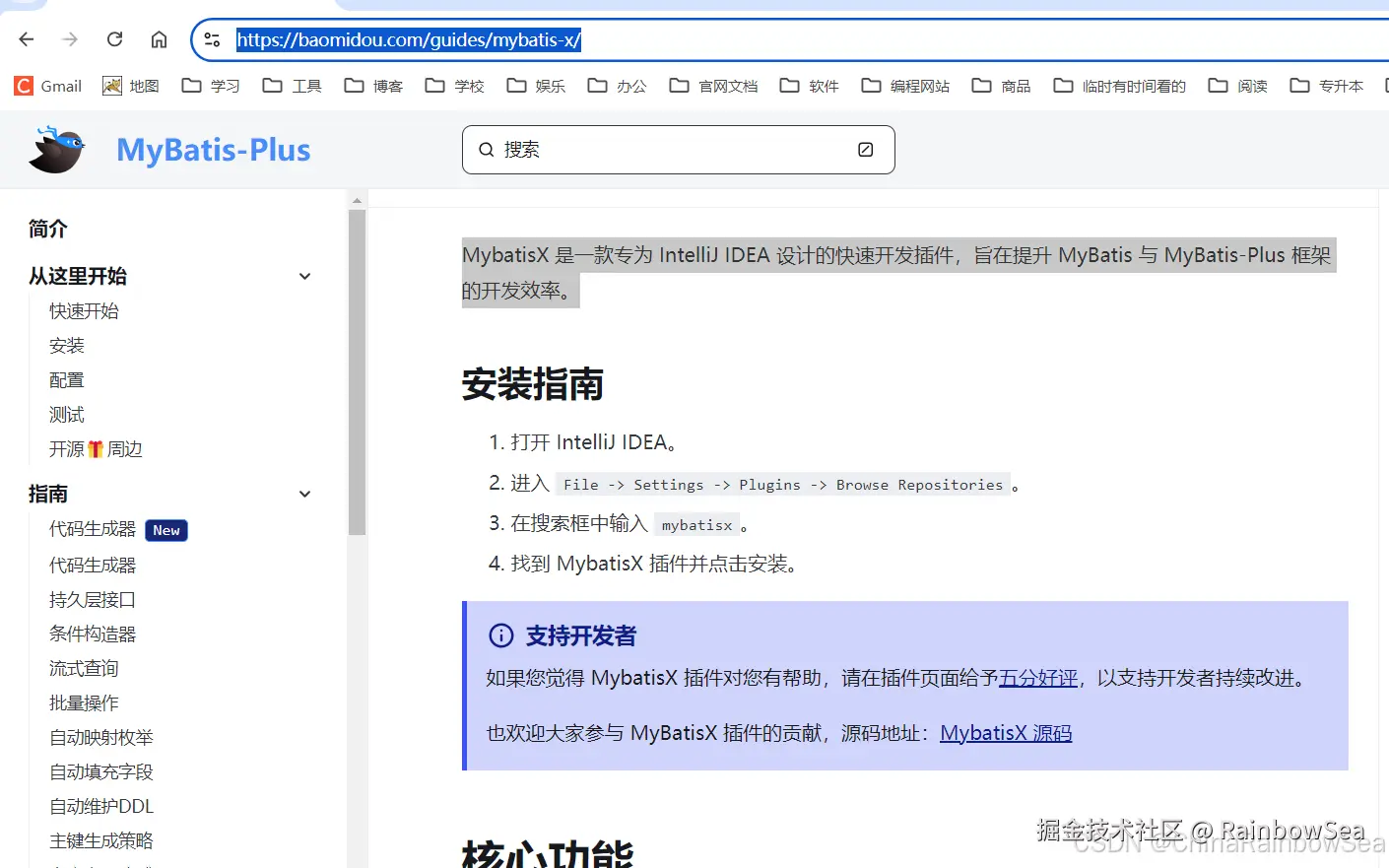Focus the 搜索 search box
The image size is (1389, 868).
(x=678, y=150)
